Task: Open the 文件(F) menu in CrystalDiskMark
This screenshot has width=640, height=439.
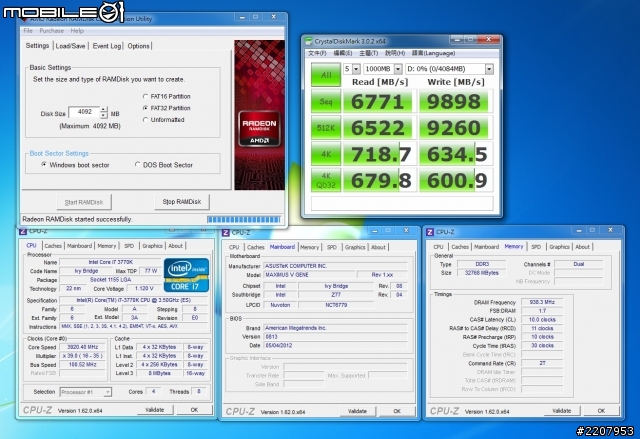Action: coord(317,53)
